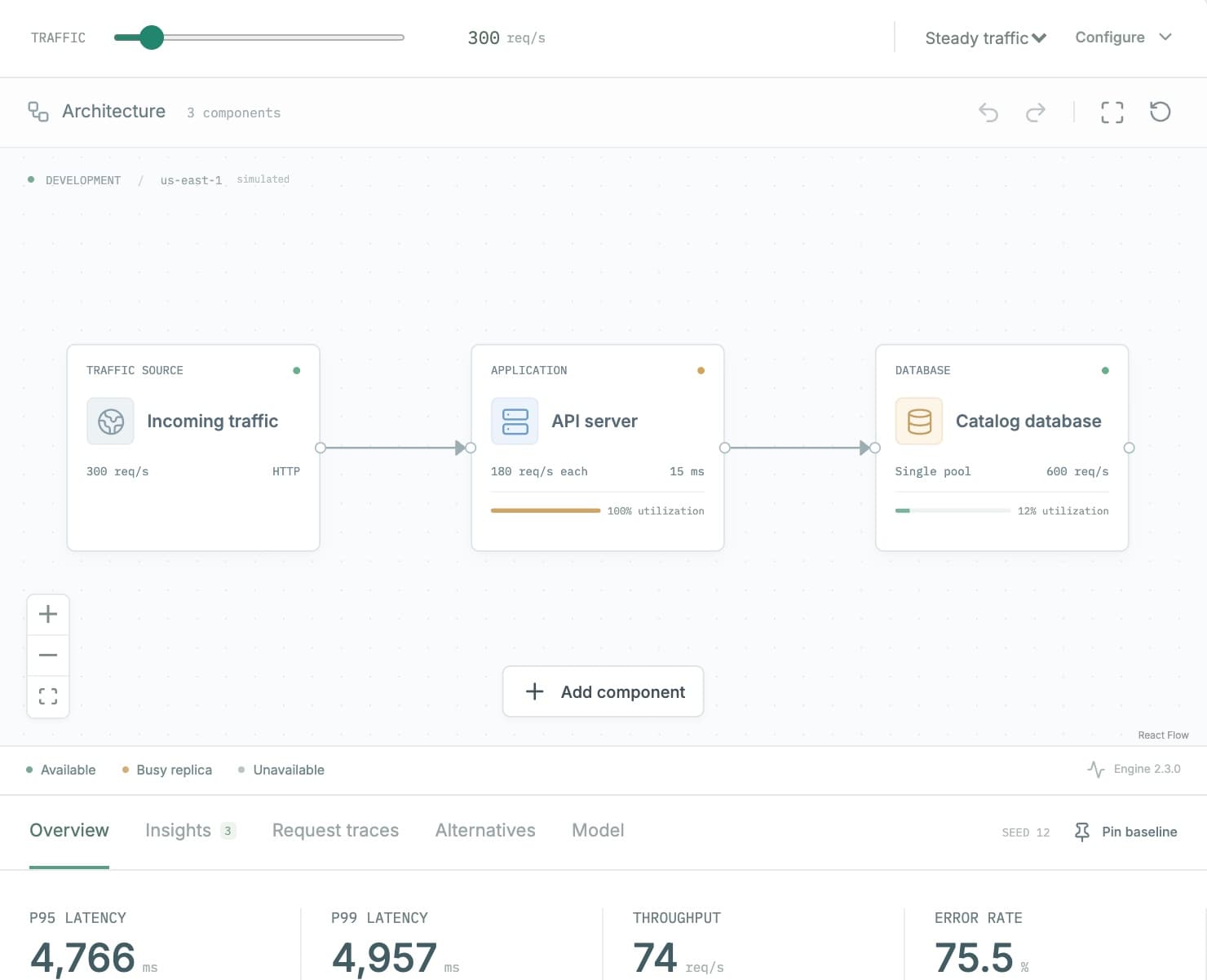Click the undo arrow icon
This screenshot has height=980, width=1207.
click(988, 113)
